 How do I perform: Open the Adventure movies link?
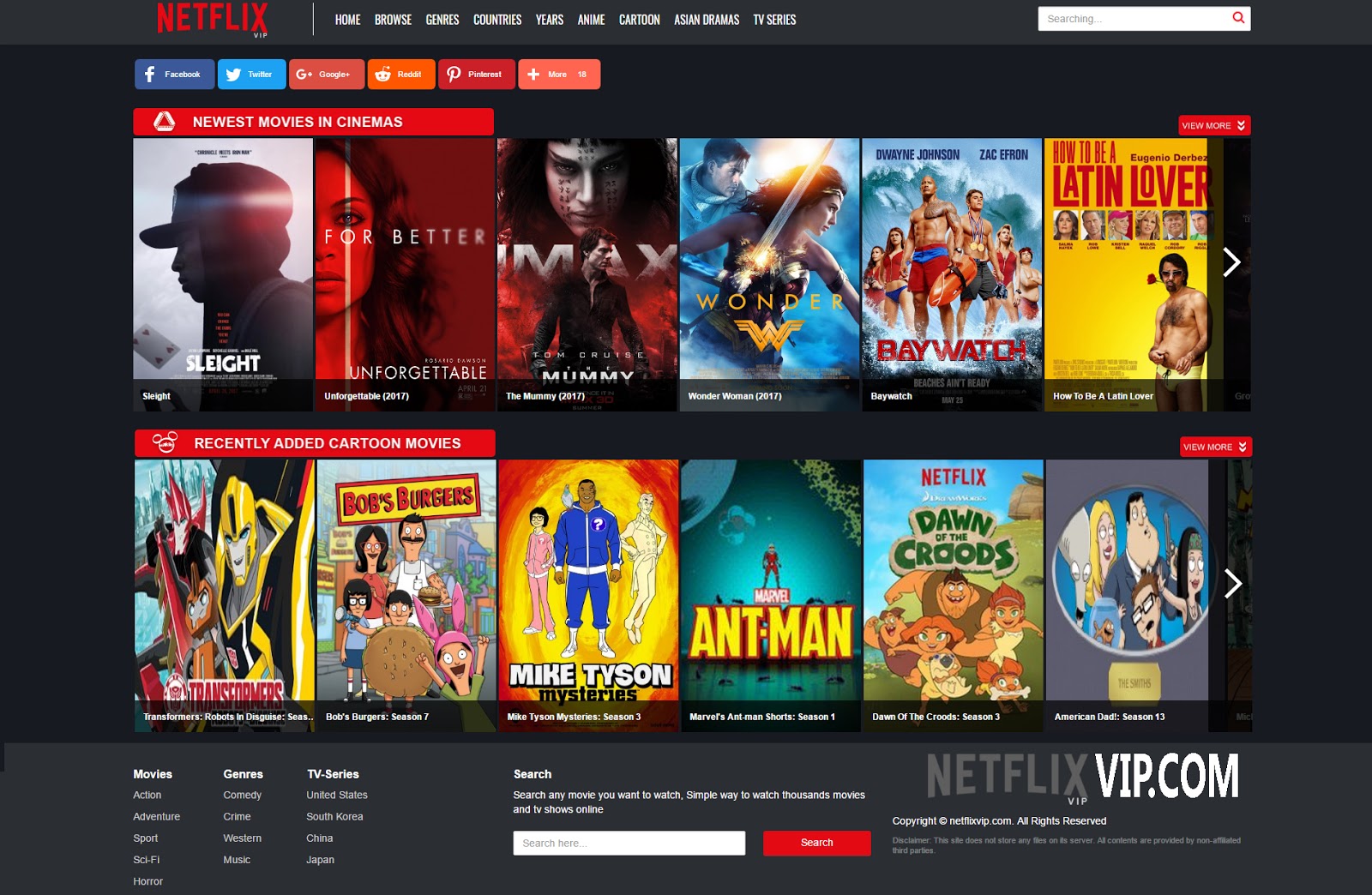click(156, 817)
